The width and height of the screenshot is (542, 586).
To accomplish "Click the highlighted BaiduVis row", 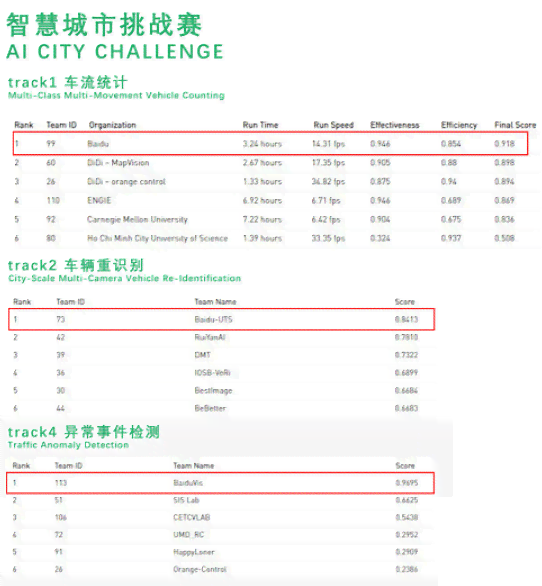I will point(220,483).
